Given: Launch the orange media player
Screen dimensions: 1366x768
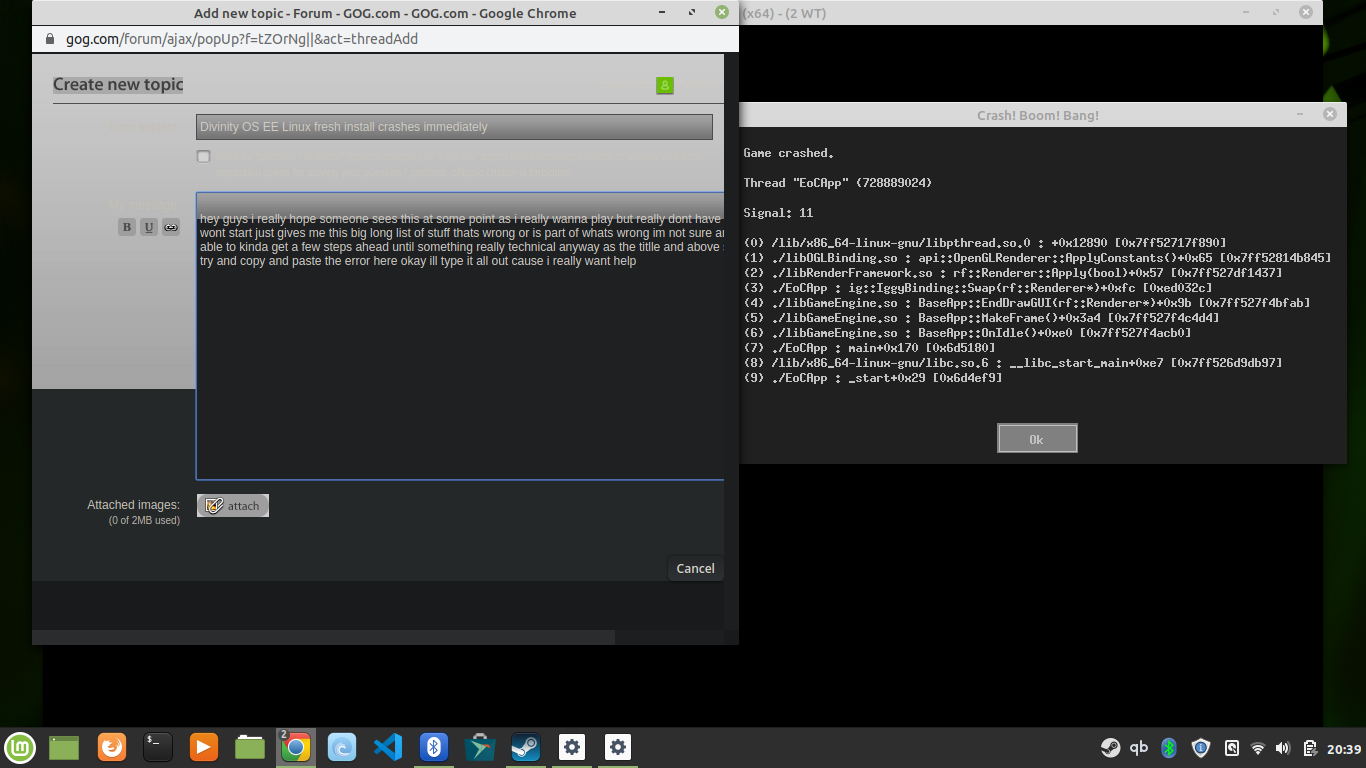Looking at the screenshot, I should pos(204,747).
